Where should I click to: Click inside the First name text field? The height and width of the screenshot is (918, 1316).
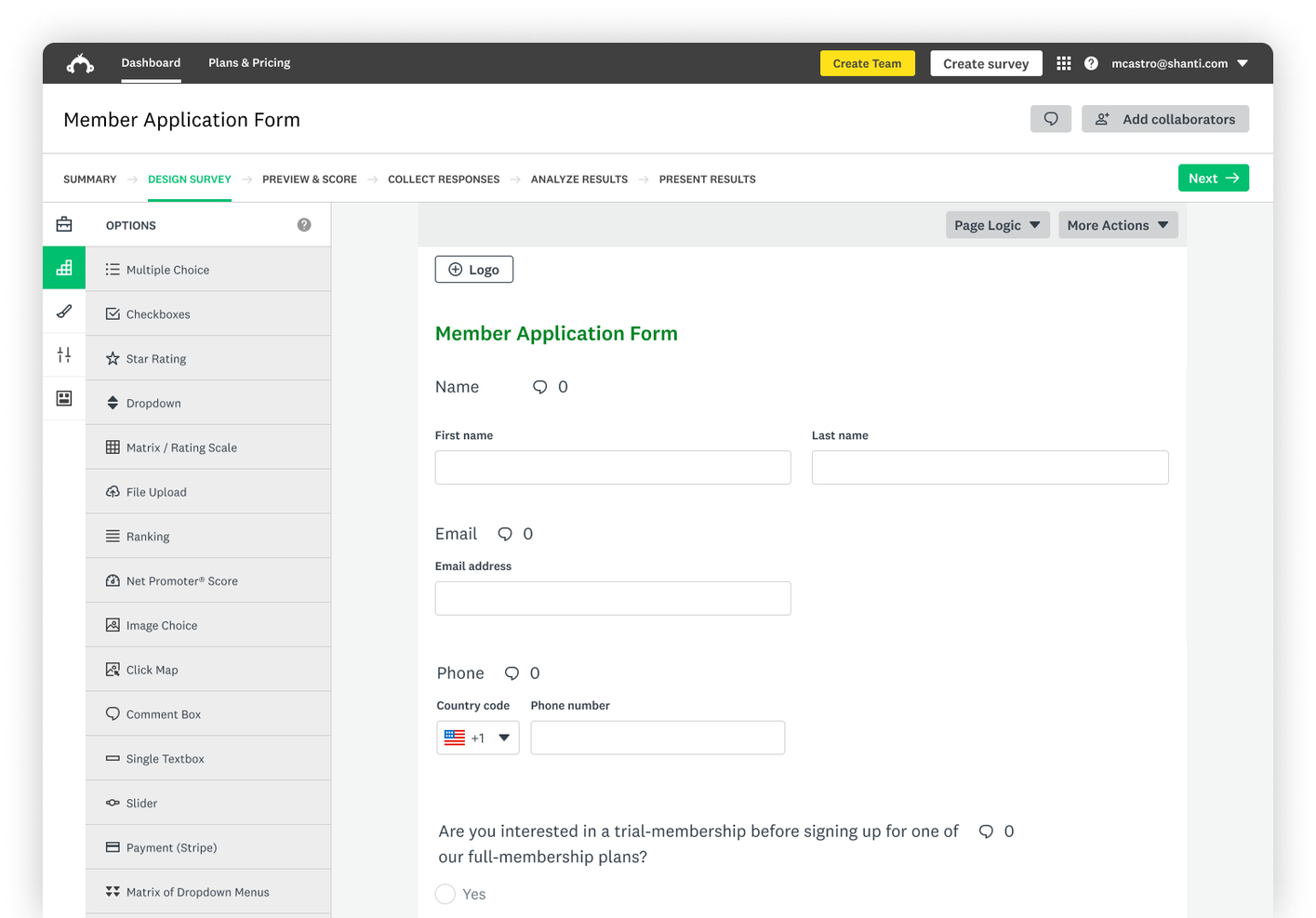tap(612, 467)
